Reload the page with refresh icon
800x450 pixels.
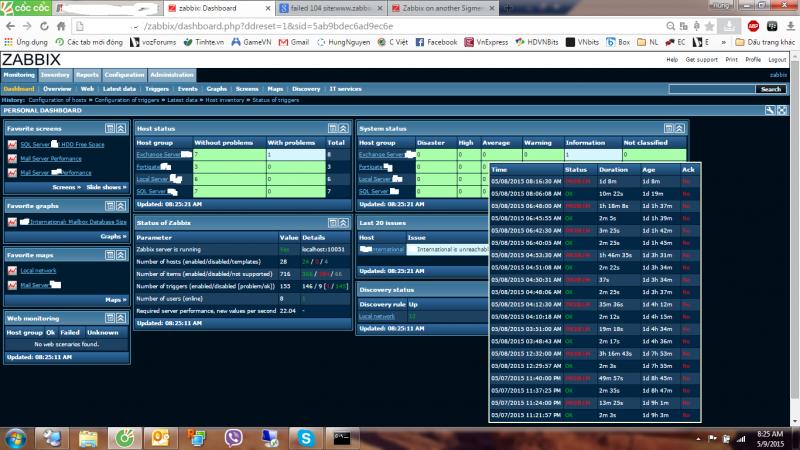(x=44, y=26)
